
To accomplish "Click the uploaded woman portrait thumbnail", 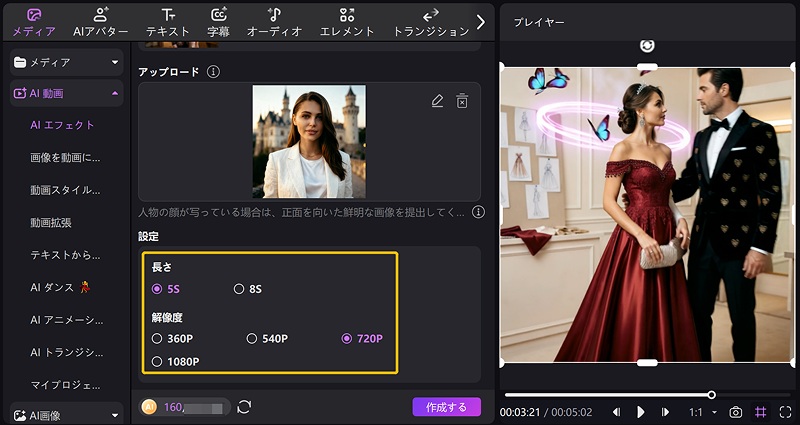I will click(x=309, y=141).
